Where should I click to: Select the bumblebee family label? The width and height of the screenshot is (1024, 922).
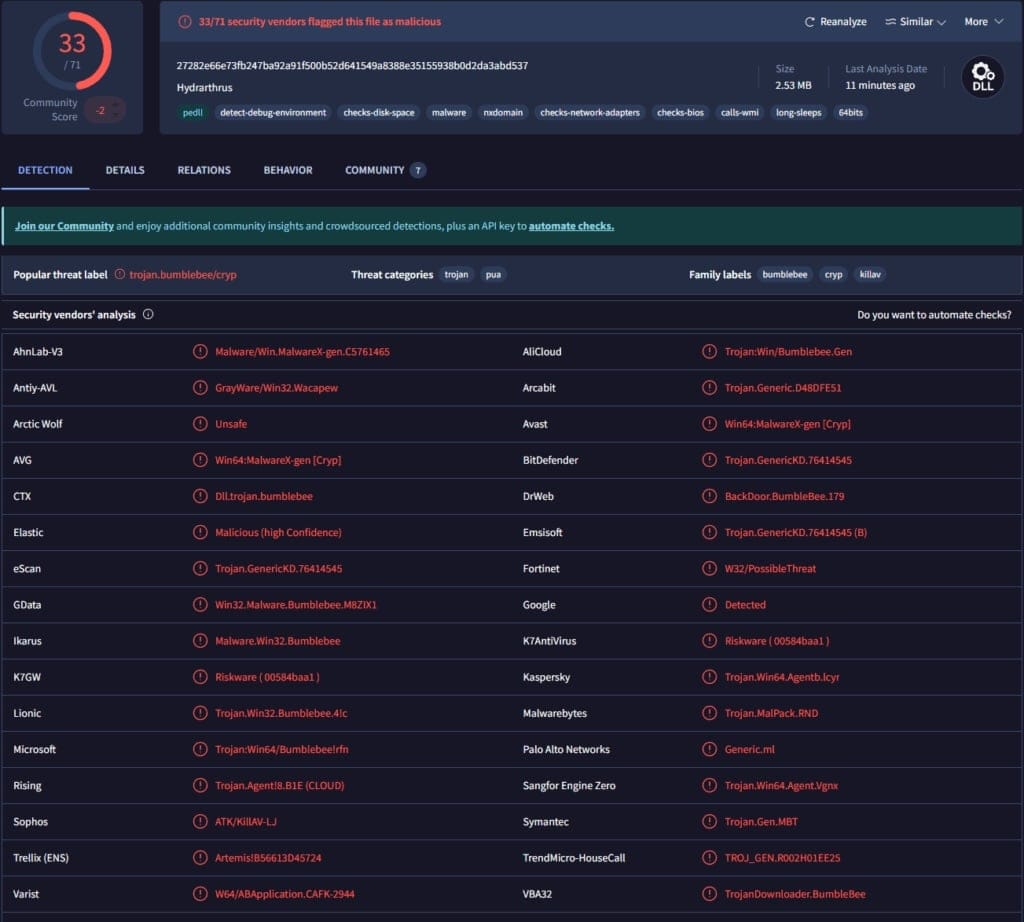785,274
